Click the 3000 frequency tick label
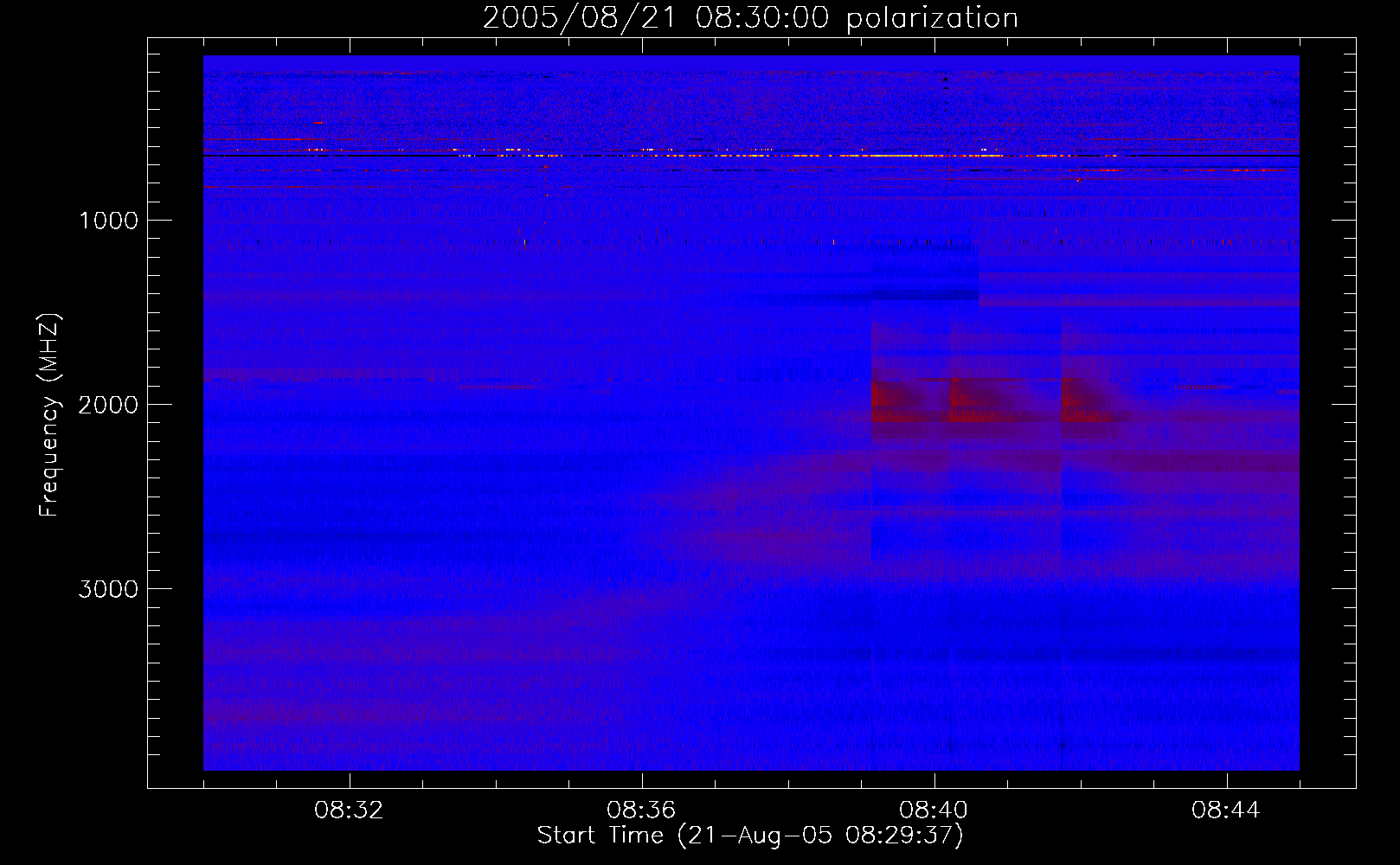Viewport: 1400px width, 865px height. tap(108, 589)
